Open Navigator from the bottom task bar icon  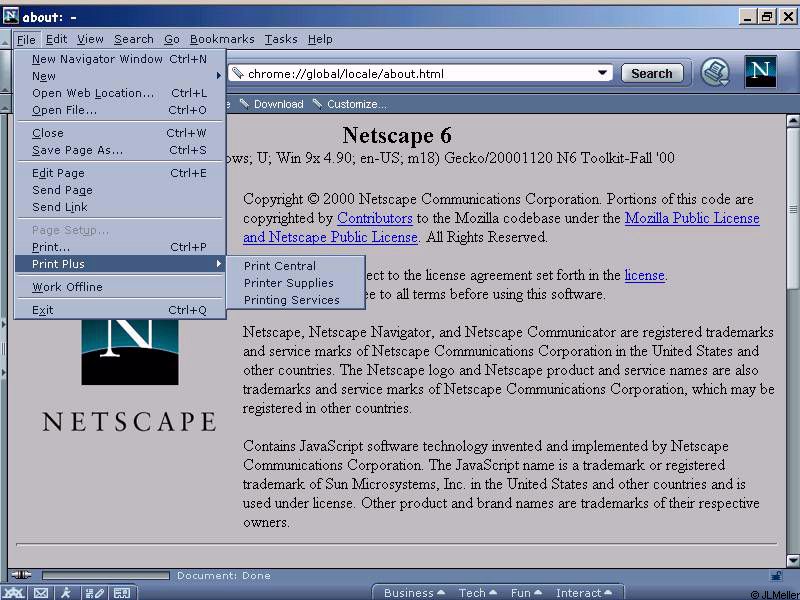[x=14, y=593]
